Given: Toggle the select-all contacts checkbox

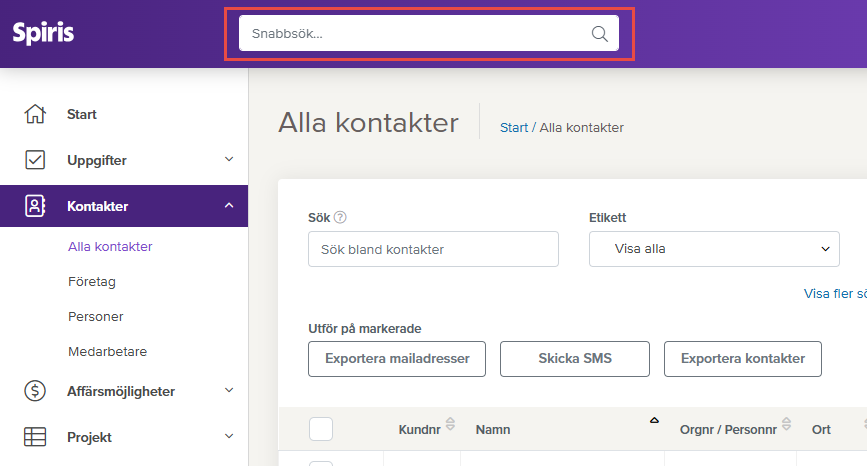Looking at the screenshot, I should [x=321, y=429].
